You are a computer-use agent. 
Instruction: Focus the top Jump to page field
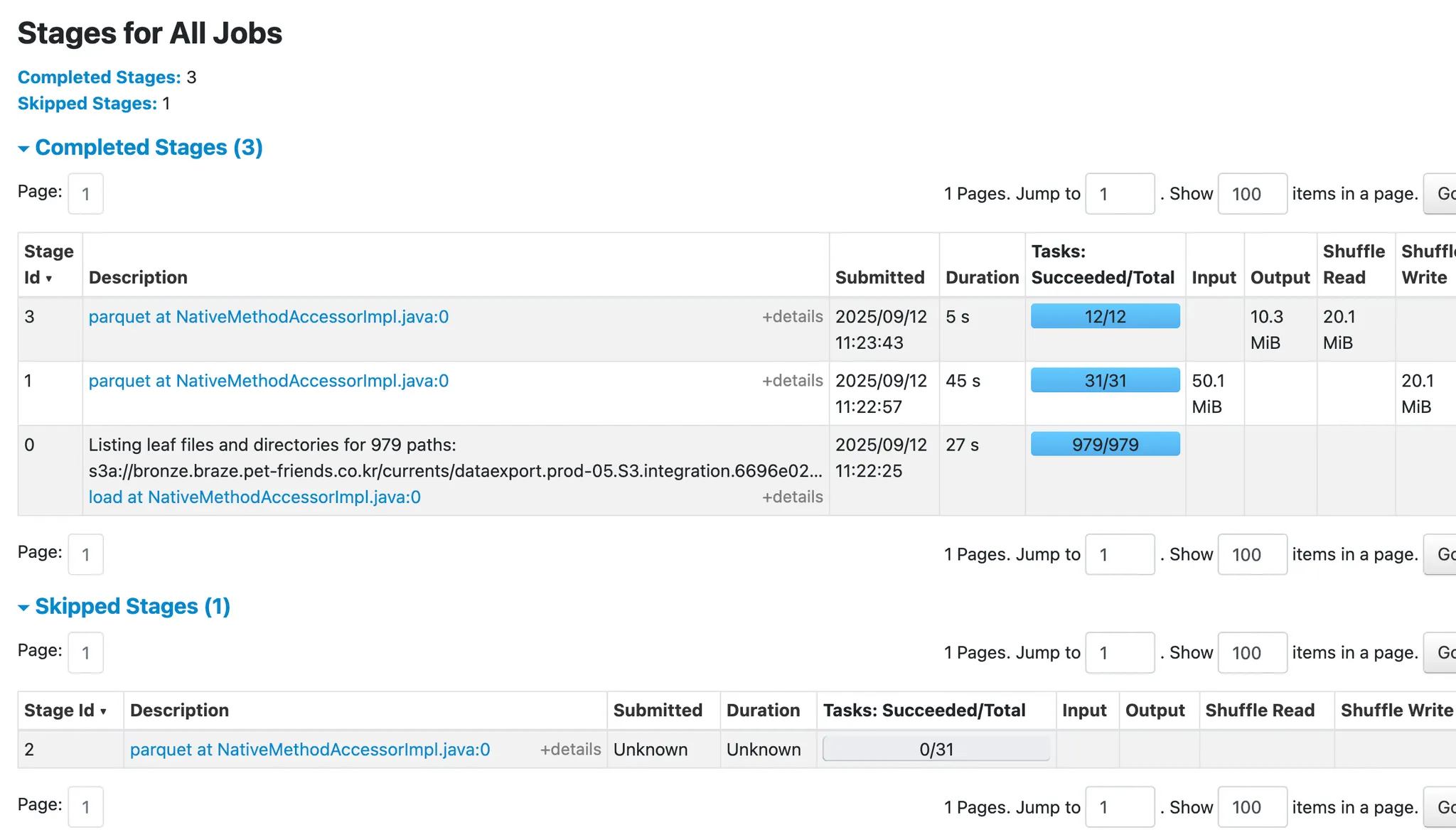pos(1119,194)
